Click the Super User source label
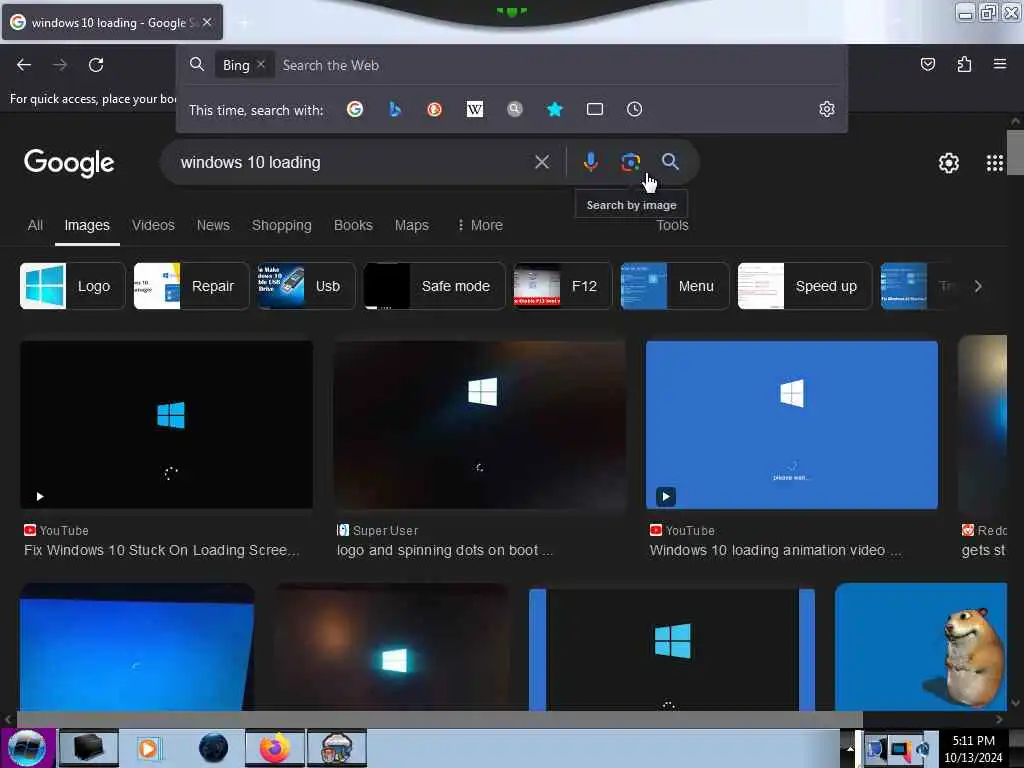This screenshot has height=768, width=1024. click(x=385, y=530)
